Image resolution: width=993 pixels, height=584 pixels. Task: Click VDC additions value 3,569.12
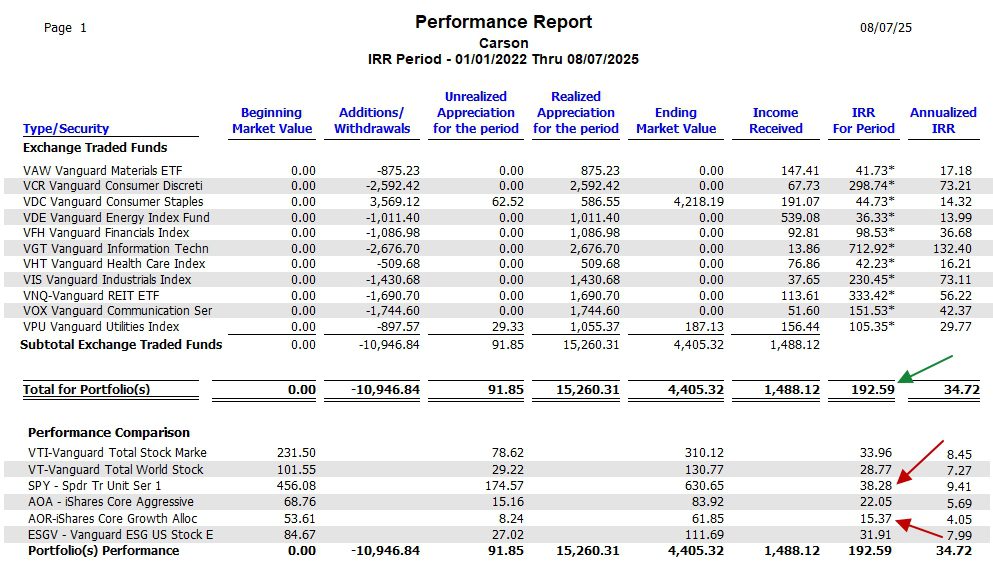pos(395,201)
